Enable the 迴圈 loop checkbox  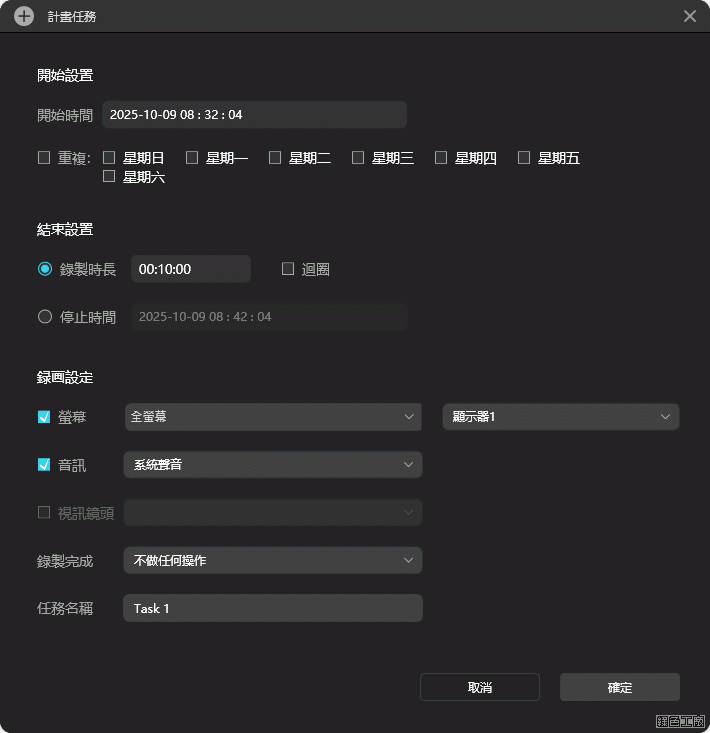point(288,269)
